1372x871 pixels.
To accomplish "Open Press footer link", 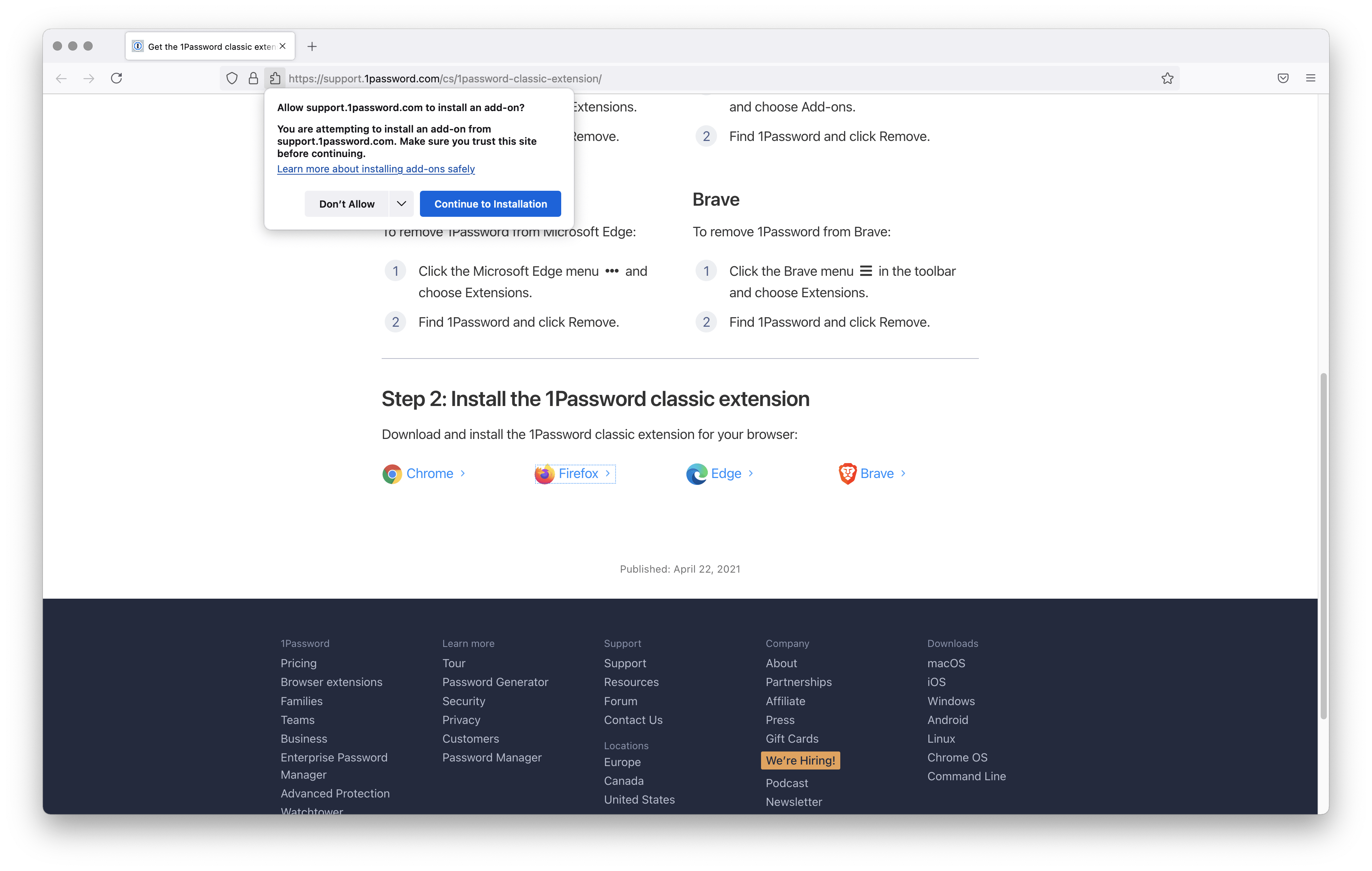I will coord(780,720).
